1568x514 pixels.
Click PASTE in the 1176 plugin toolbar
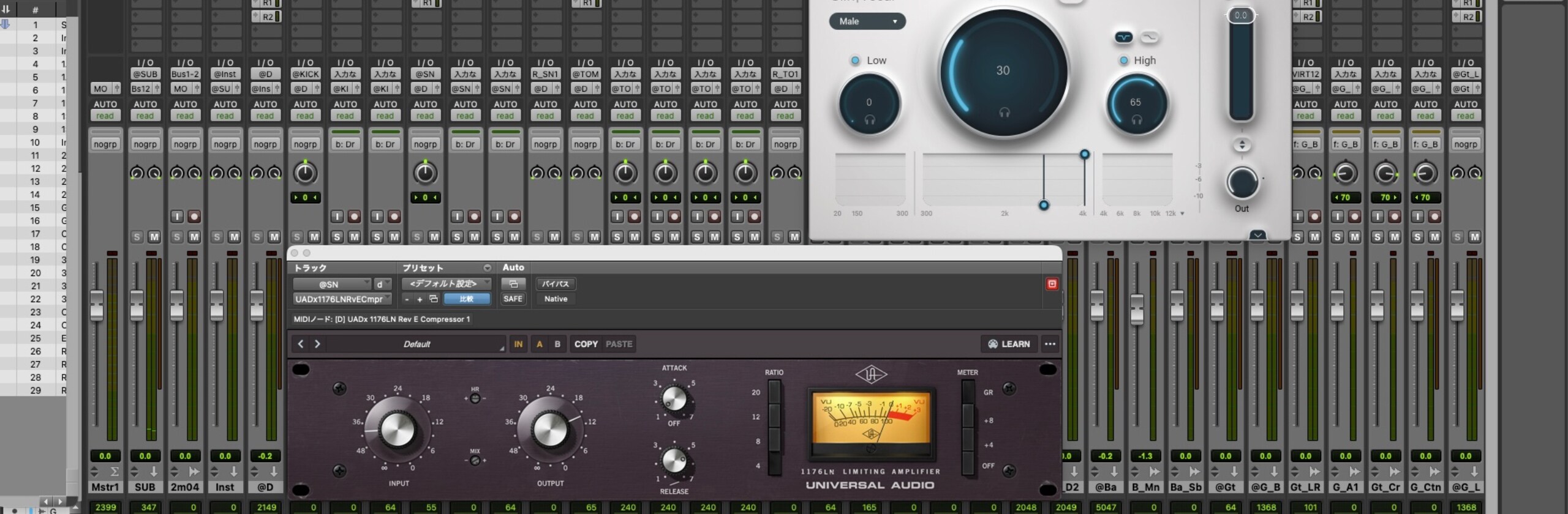[x=619, y=344]
